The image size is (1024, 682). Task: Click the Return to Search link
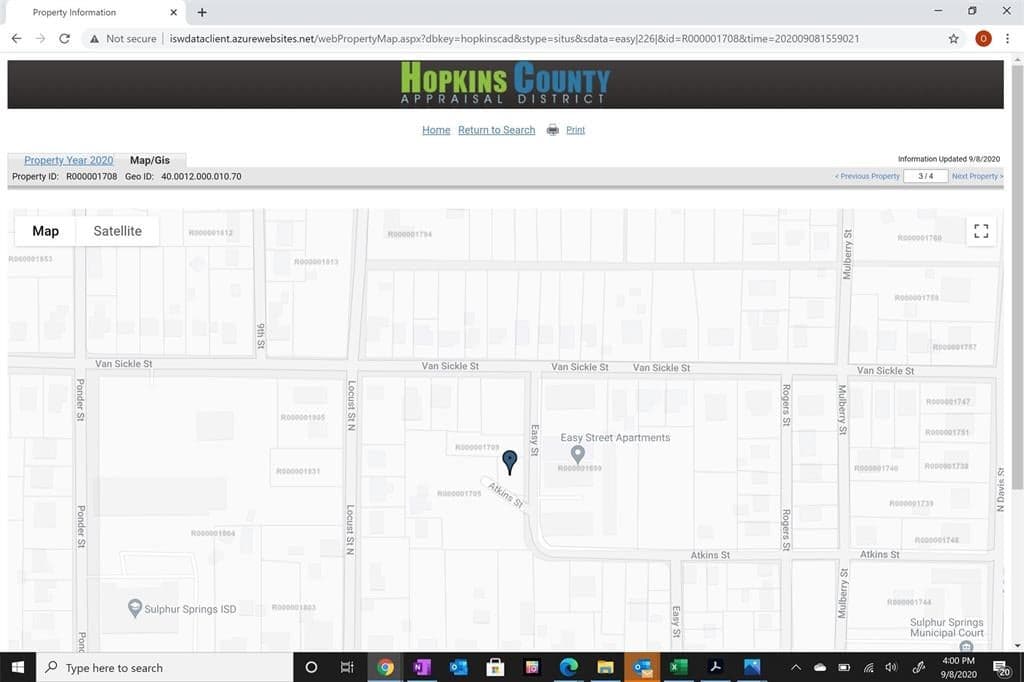click(x=496, y=130)
